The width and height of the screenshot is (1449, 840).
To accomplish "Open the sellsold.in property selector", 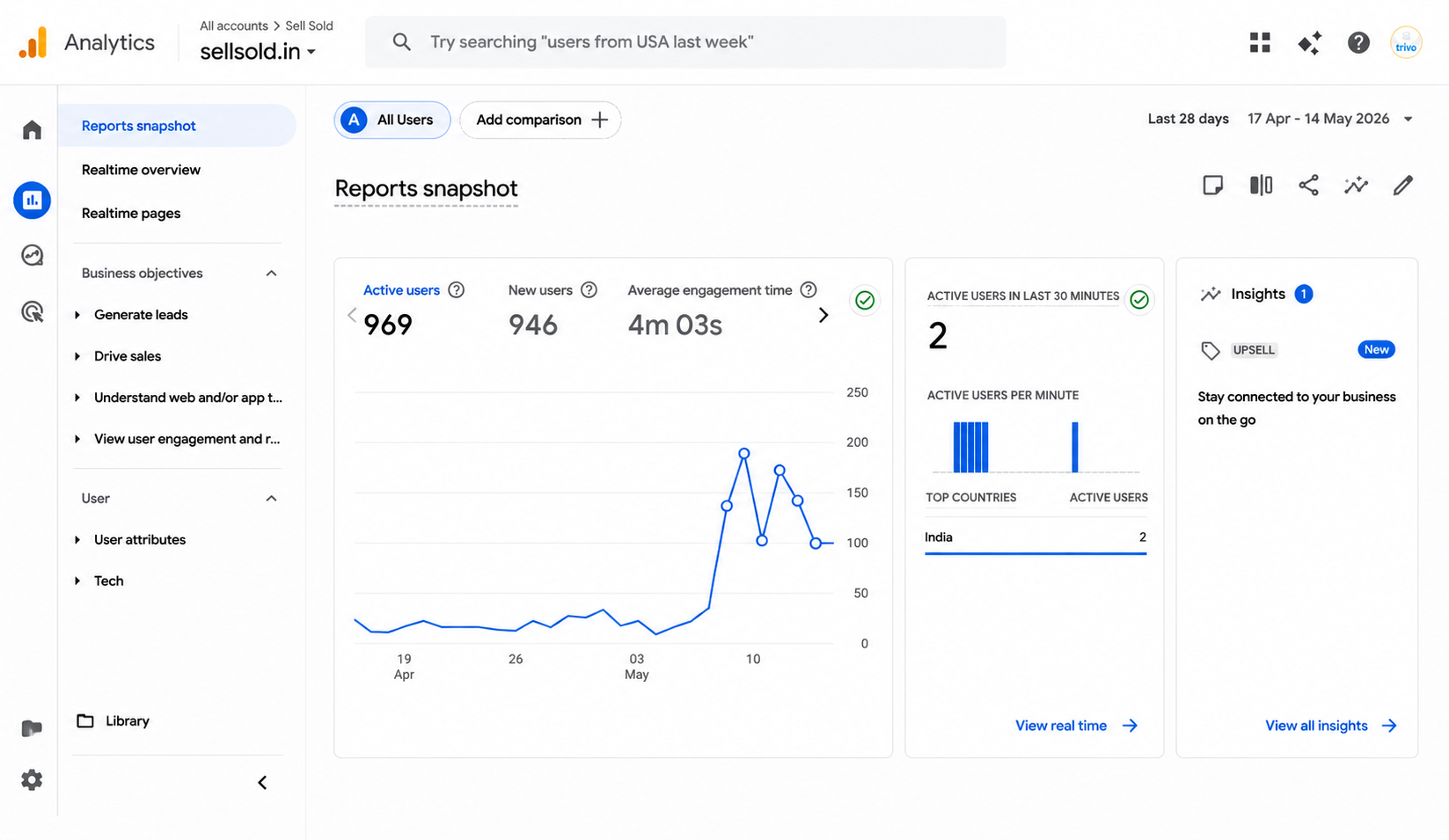I will click(x=258, y=52).
